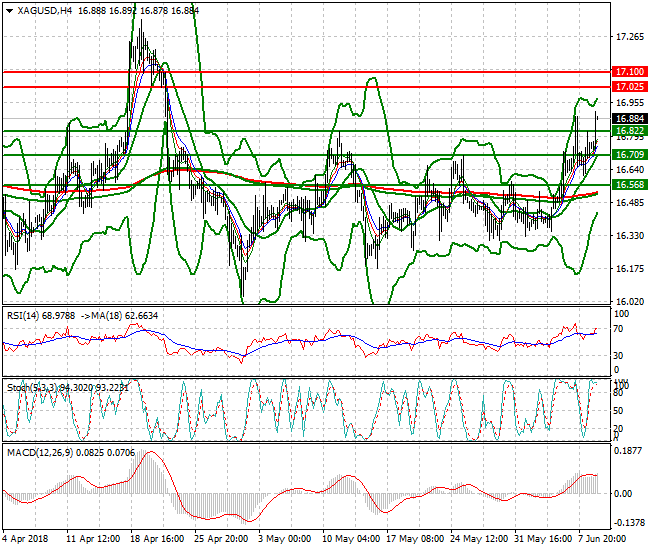The image size is (650, 550).
Task: Click the 17.265 price axis value
Action: [630, 37]
